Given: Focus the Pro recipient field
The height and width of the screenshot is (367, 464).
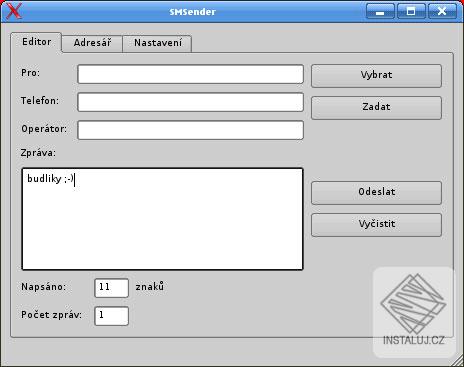Looking at the screenshot, I should pyautogui.click(x=190, y=74).
